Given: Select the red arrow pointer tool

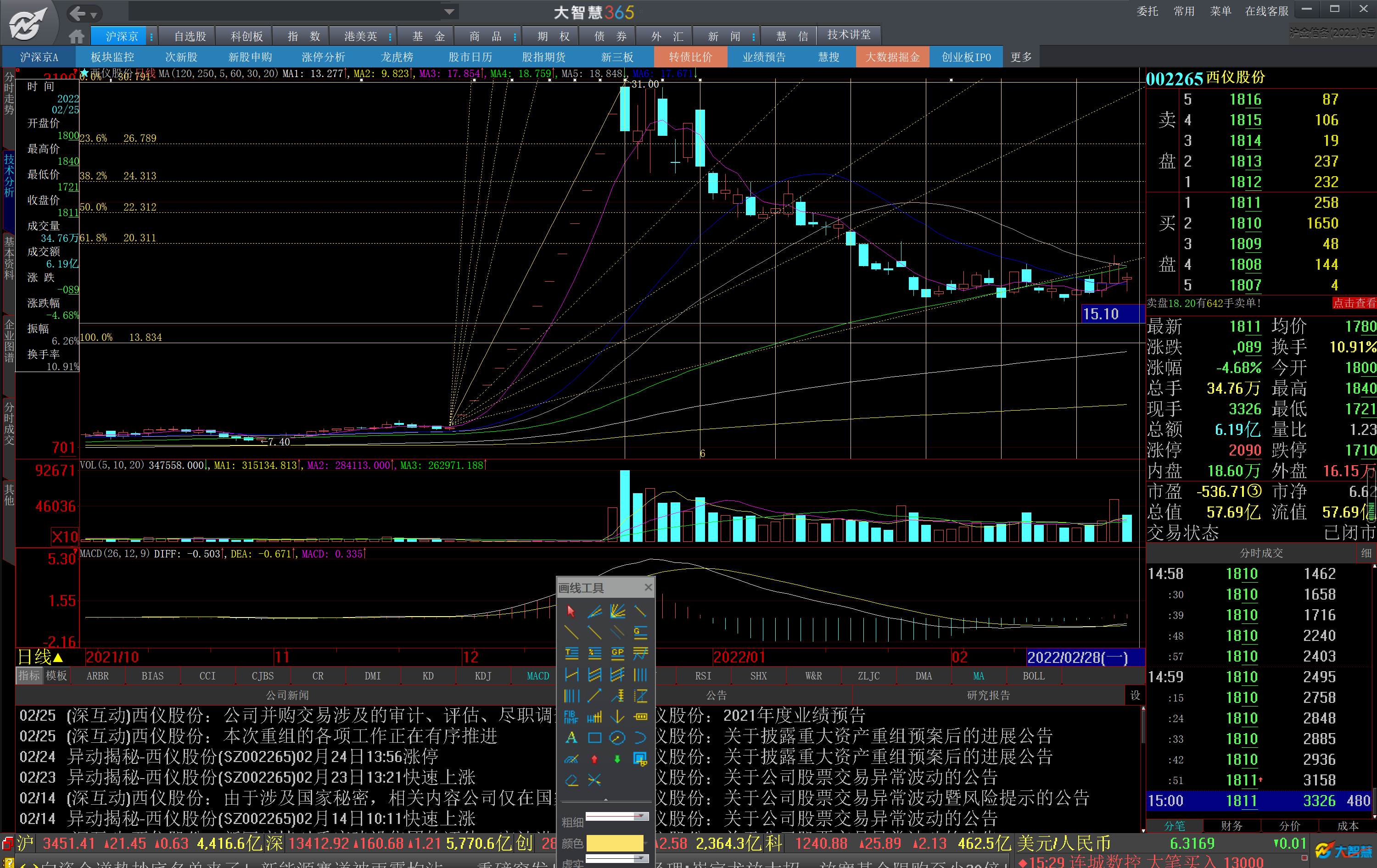Looking at the screenshot, I should (571, 611).
